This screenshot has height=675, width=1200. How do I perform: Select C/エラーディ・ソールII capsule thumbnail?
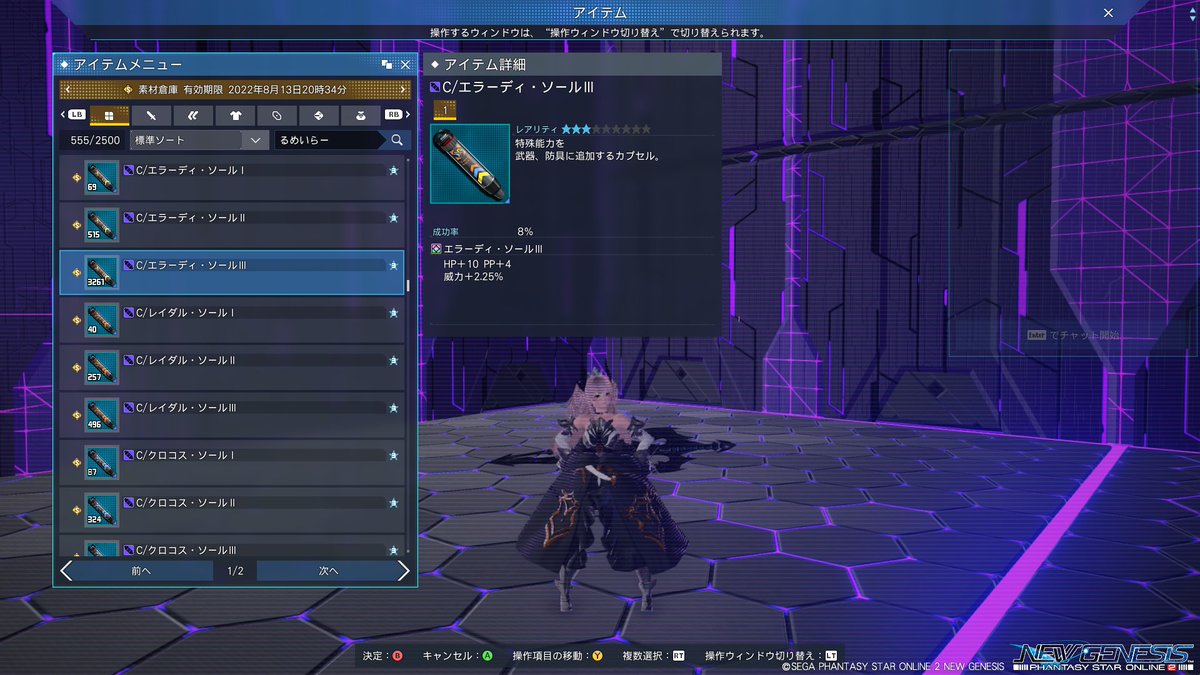tap(102, 225)
